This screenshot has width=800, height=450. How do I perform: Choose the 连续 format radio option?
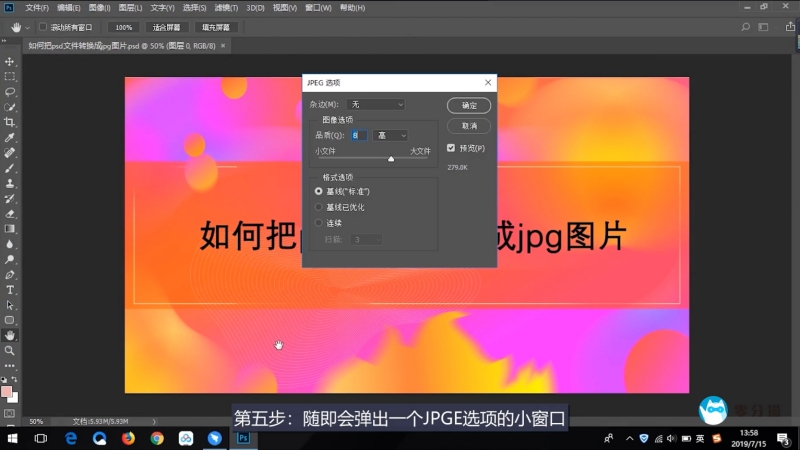[319, 222]
